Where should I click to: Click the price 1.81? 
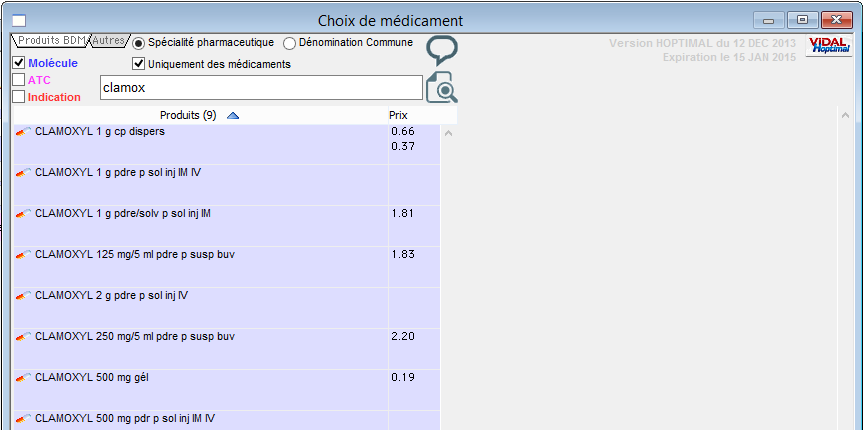(x=403, y=214)
